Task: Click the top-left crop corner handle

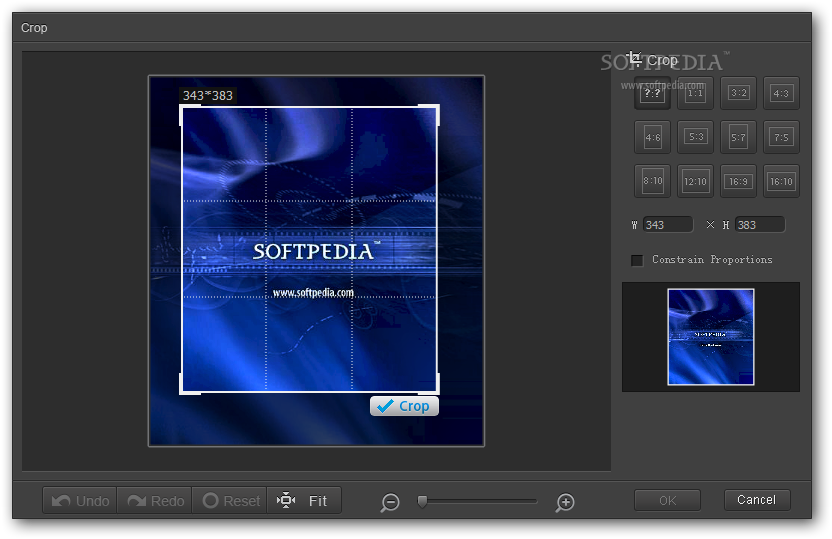Action: tap(185, 110)
